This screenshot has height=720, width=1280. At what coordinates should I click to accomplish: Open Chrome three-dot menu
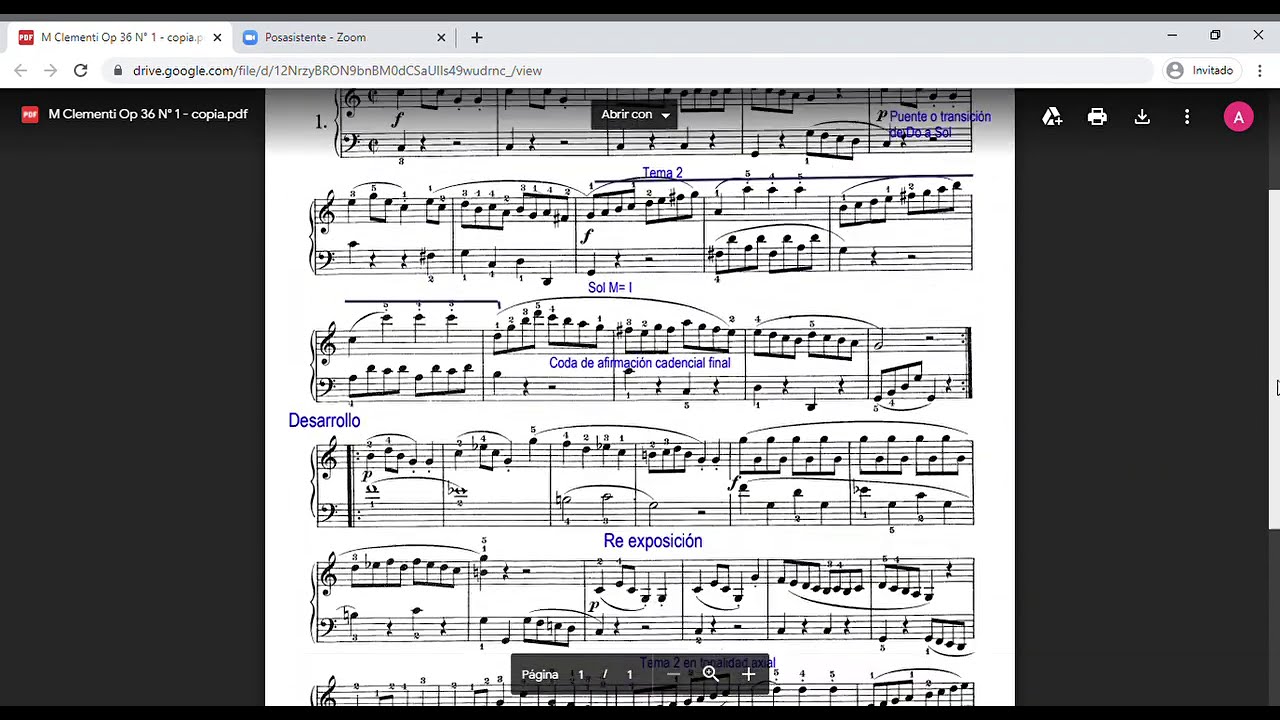point(1260,70)
